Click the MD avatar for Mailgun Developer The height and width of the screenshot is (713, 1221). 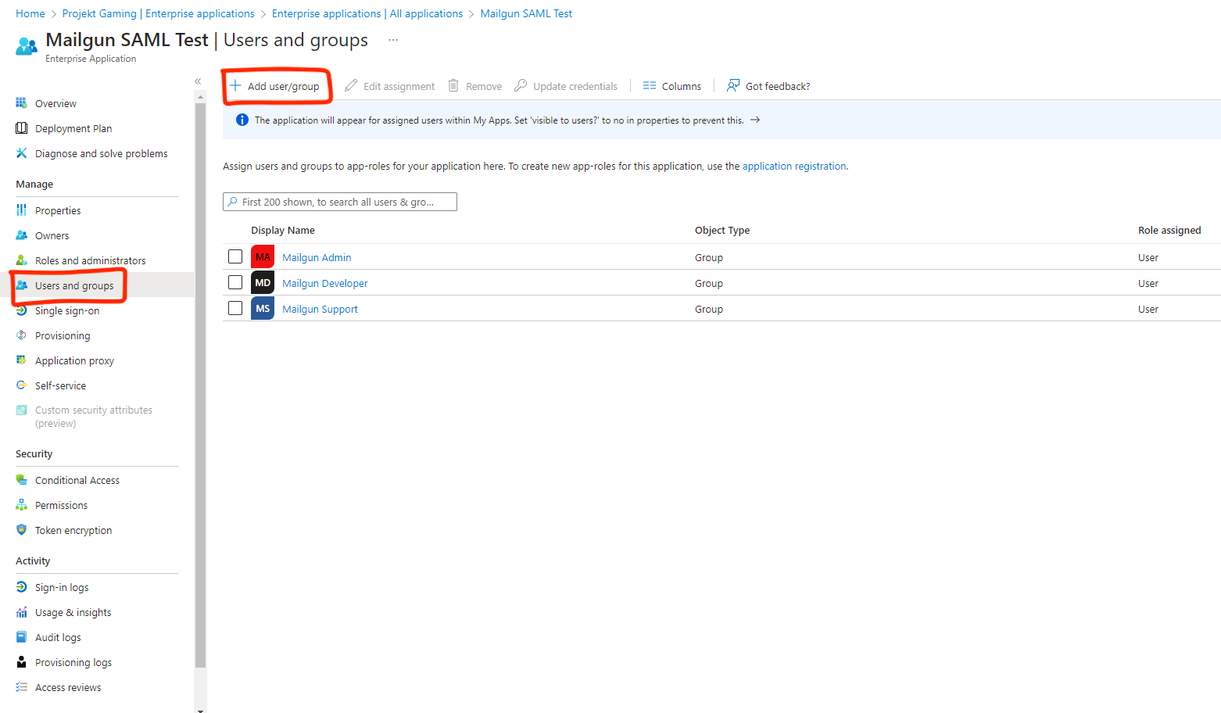(262, 283)
